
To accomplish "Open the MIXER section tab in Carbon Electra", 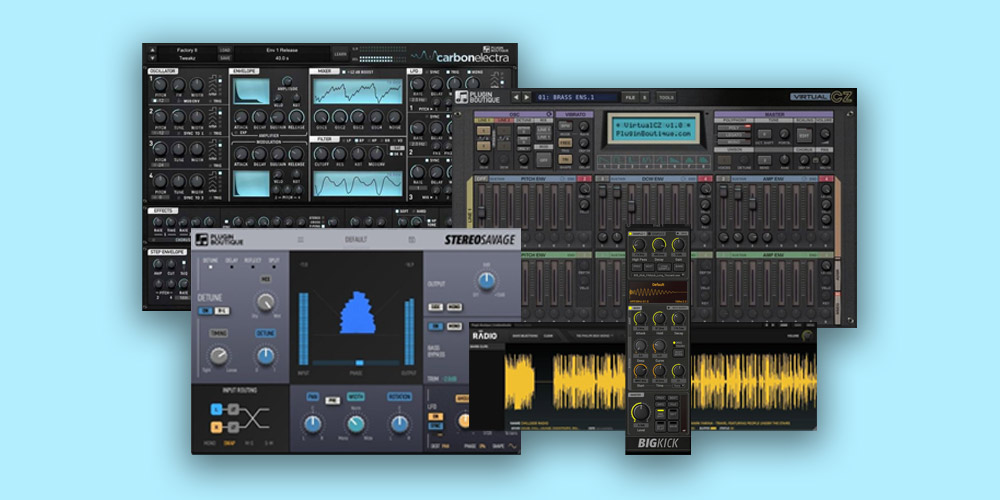I will 324,71.
